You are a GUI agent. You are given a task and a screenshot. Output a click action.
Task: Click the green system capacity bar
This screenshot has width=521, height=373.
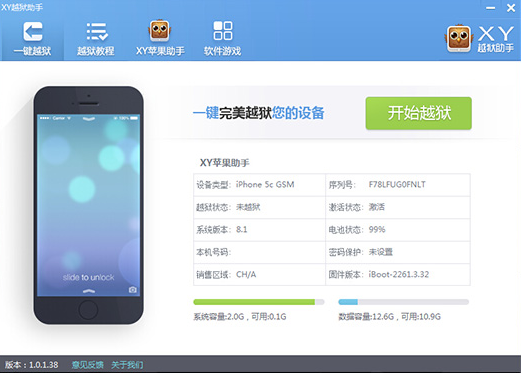[x=259, y=302]
